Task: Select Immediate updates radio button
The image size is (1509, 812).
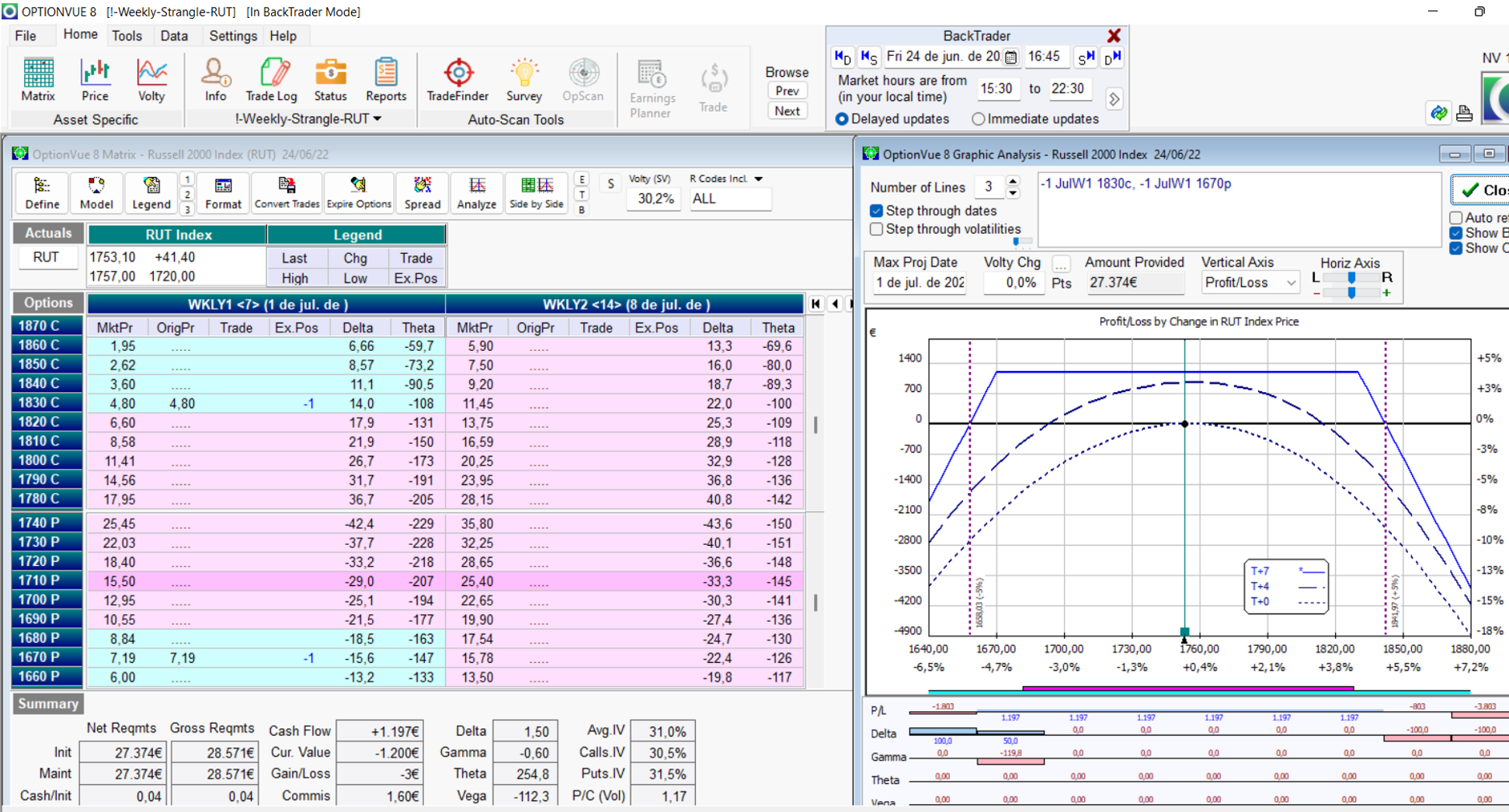Action: tap(979, 119)
